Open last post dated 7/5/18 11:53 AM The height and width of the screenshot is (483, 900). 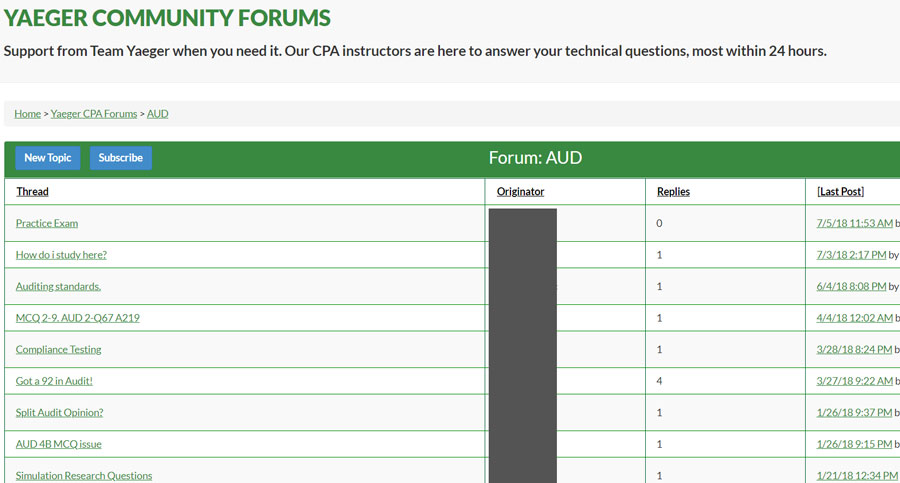click(855, 223)
